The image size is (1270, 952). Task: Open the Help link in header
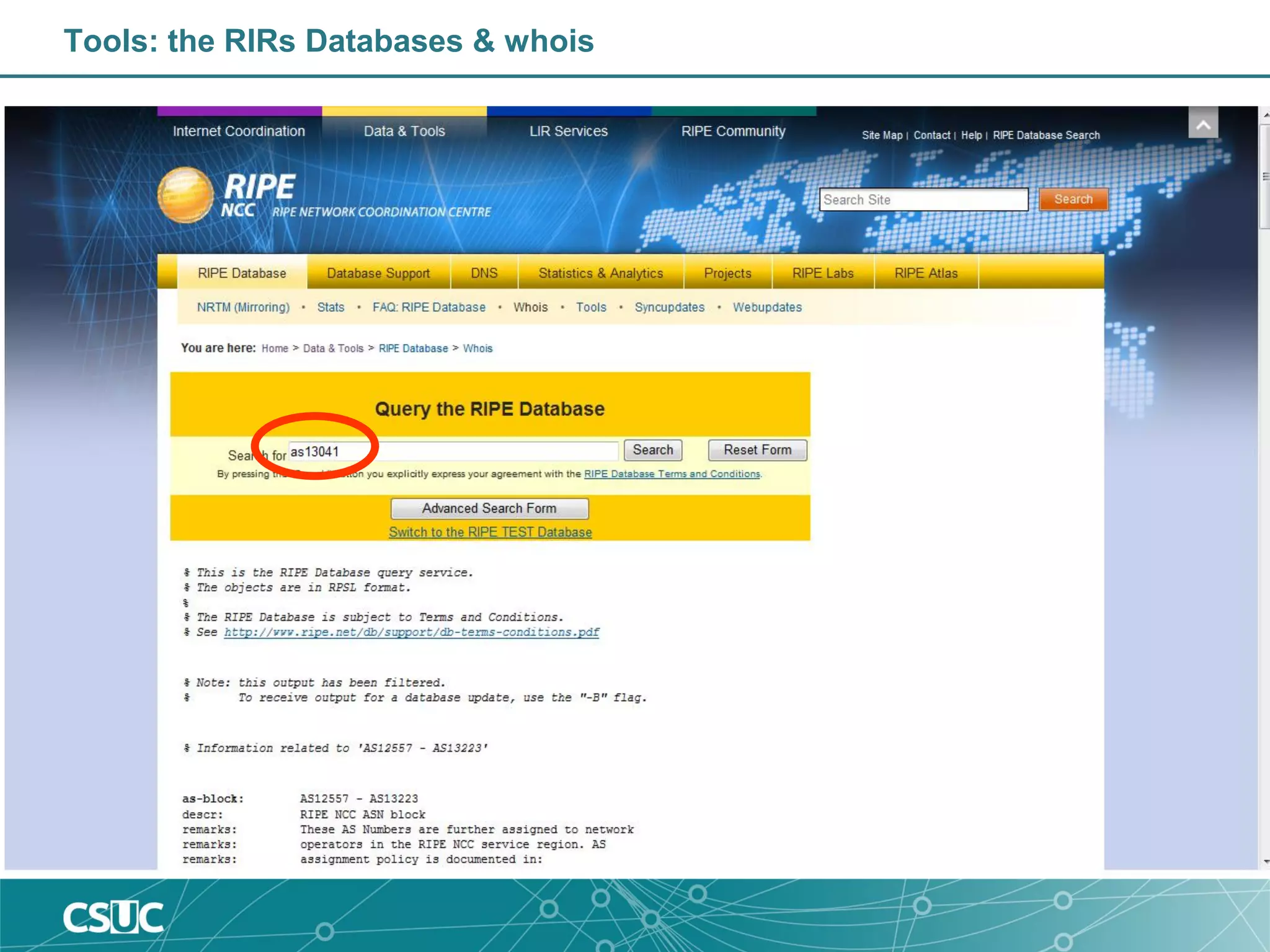(971, 135)
